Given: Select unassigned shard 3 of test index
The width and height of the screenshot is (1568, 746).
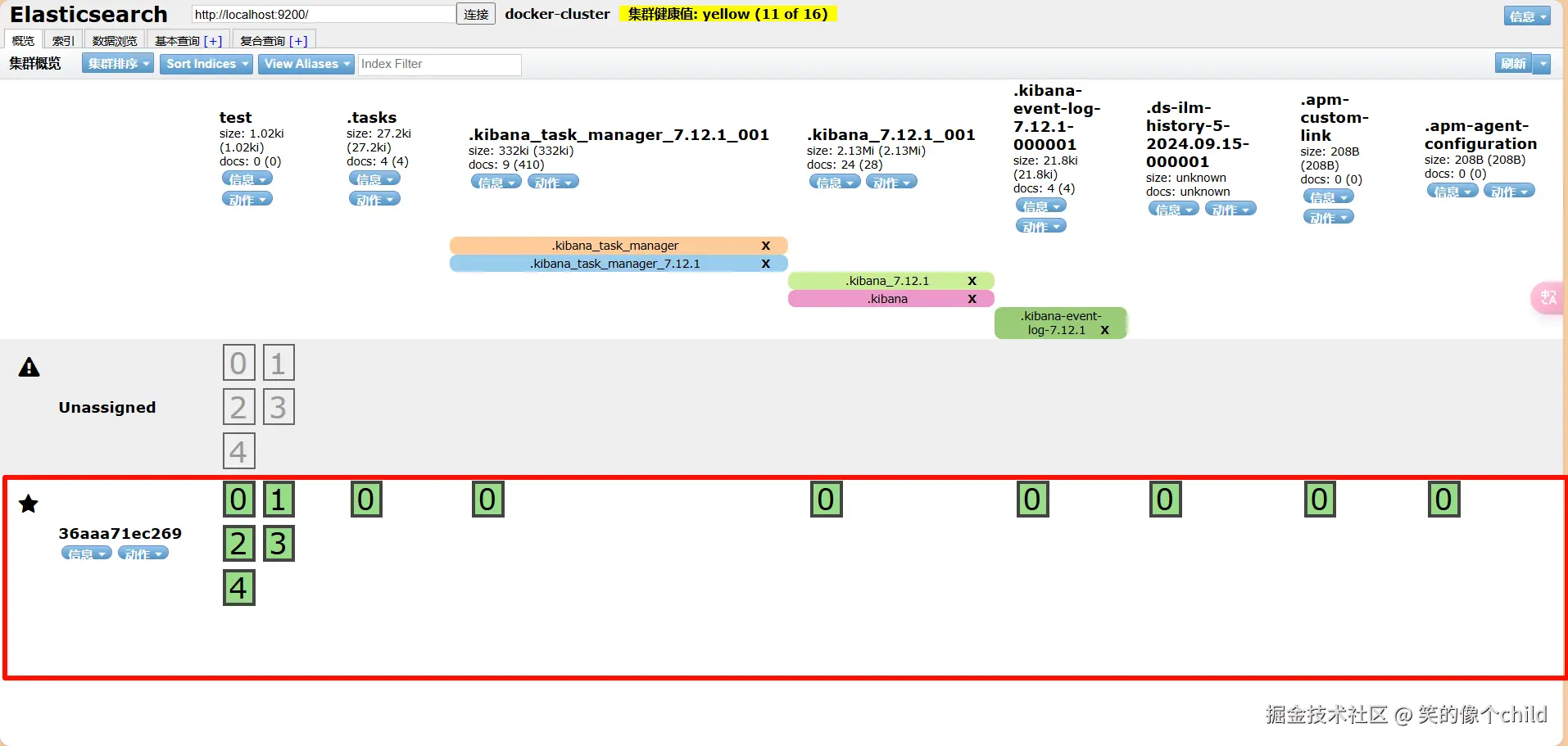Looking at the screenshot, I should (x=279, y=407).
